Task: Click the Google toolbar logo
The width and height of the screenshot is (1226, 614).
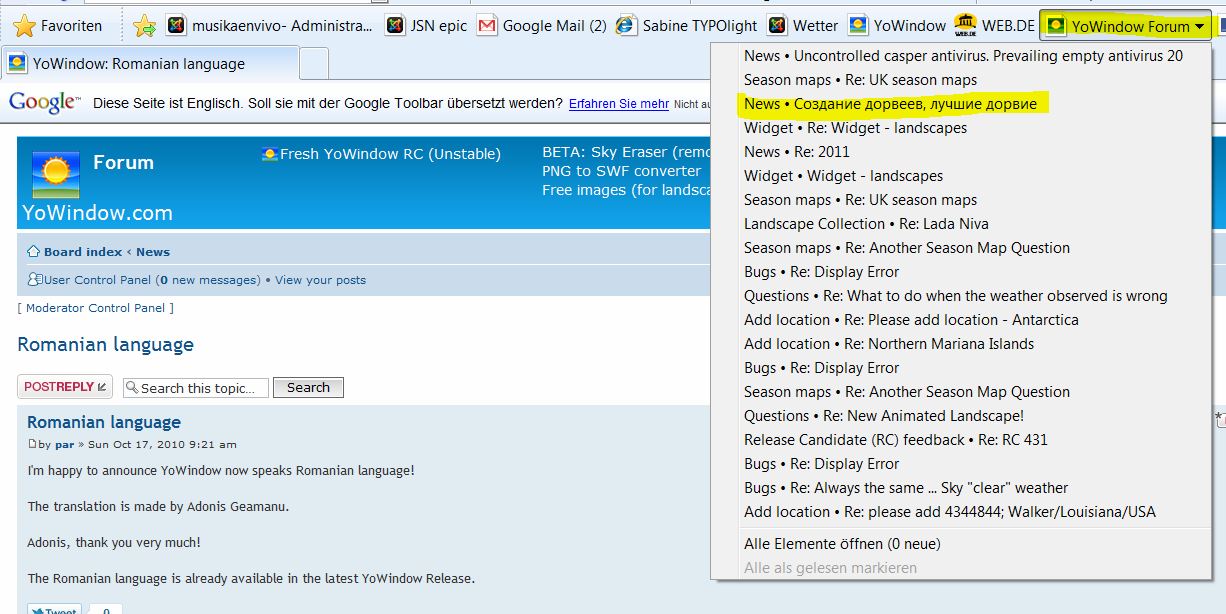Action: [43, 102]
